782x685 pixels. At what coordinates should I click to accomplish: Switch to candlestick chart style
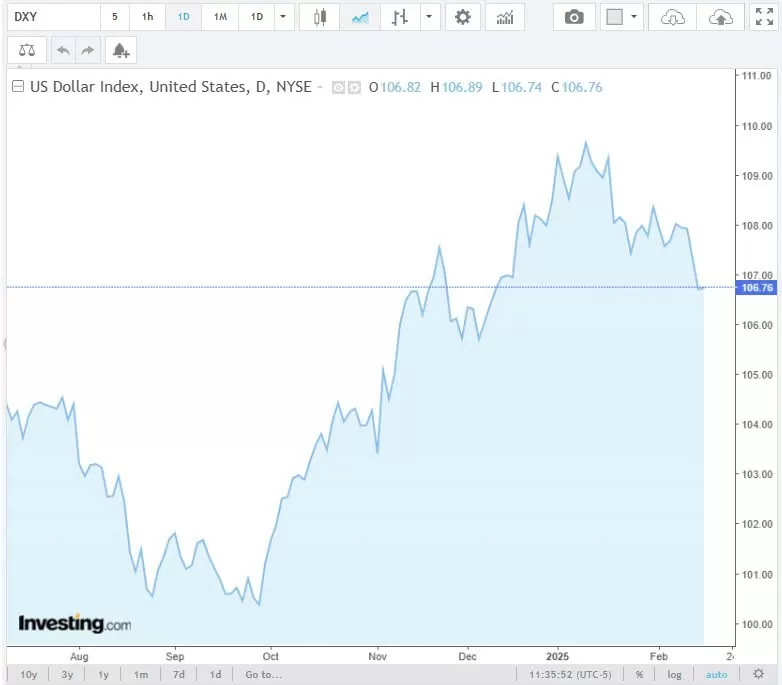320,17
